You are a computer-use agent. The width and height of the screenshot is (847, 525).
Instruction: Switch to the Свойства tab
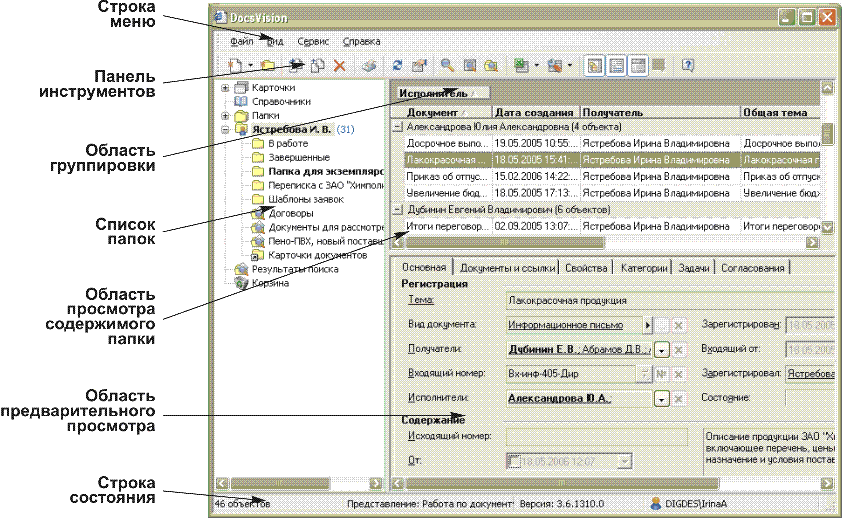tap(586, 268)
